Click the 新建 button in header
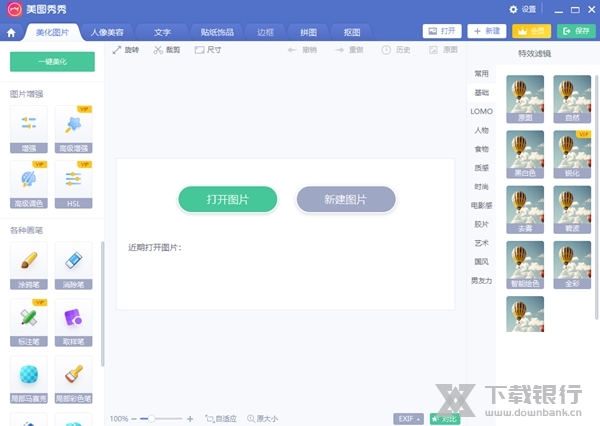This screenshot has height=426, width=600. click(487, 31)
